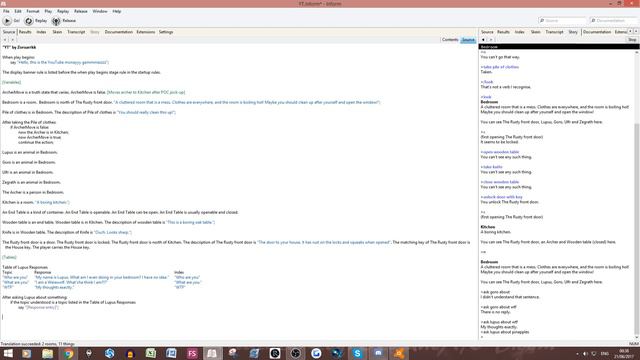Select the left pane Transcript tab
This screenshot has height=360, width=640.
[76, 32]
